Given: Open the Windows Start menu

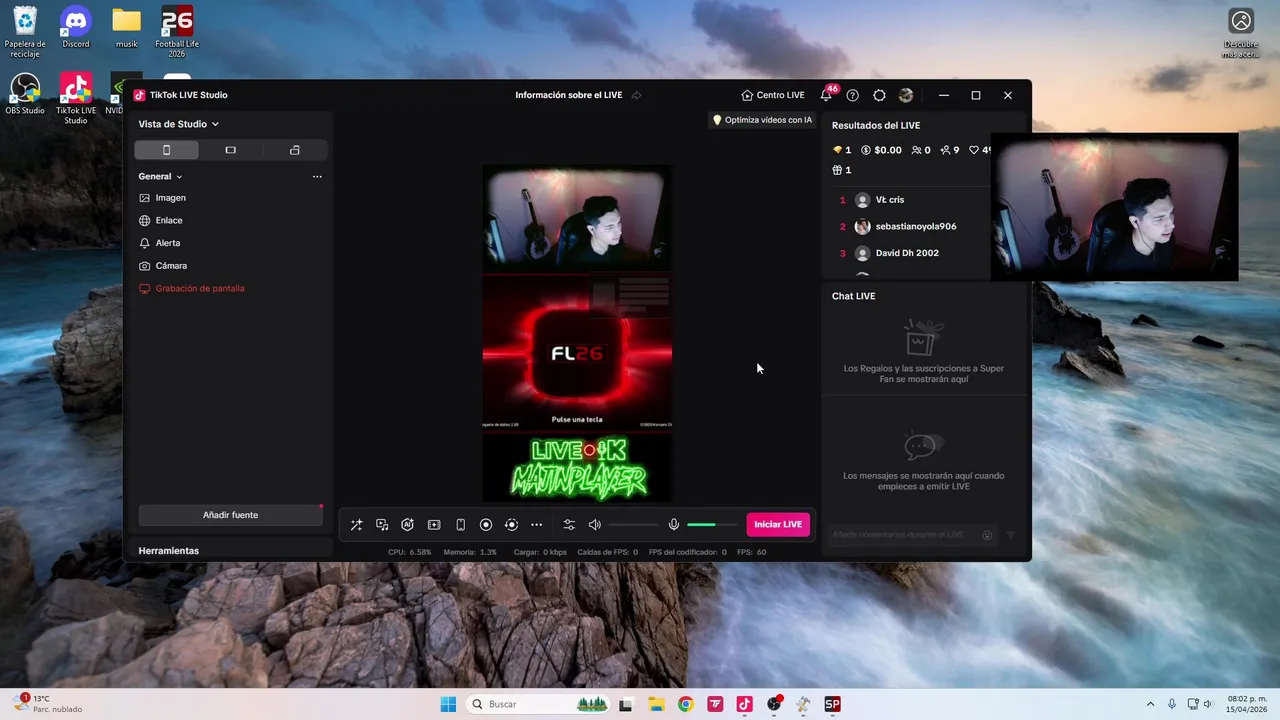Looking at the screenshot, I should (448, 704).
